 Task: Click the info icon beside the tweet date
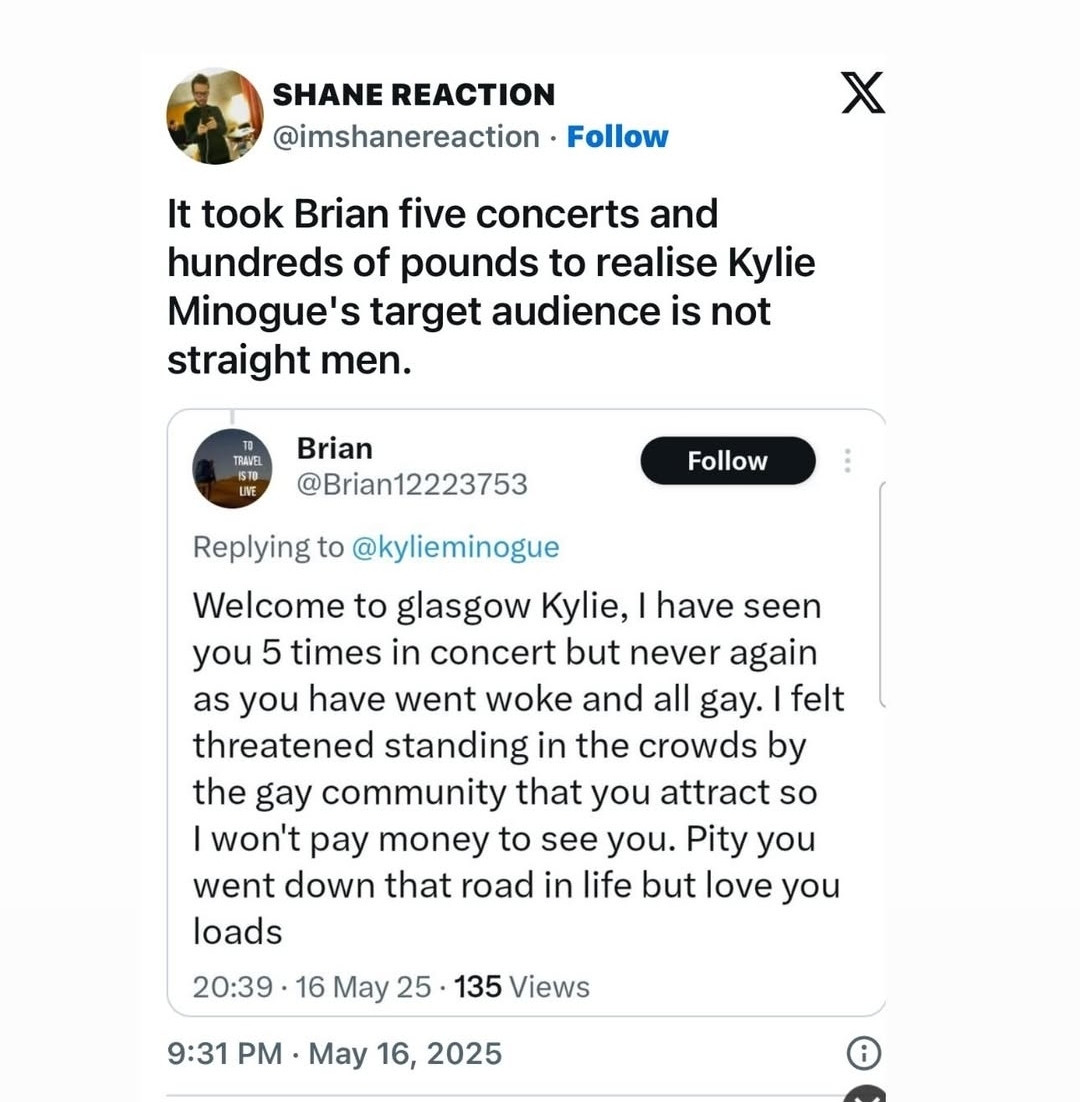864,1053
